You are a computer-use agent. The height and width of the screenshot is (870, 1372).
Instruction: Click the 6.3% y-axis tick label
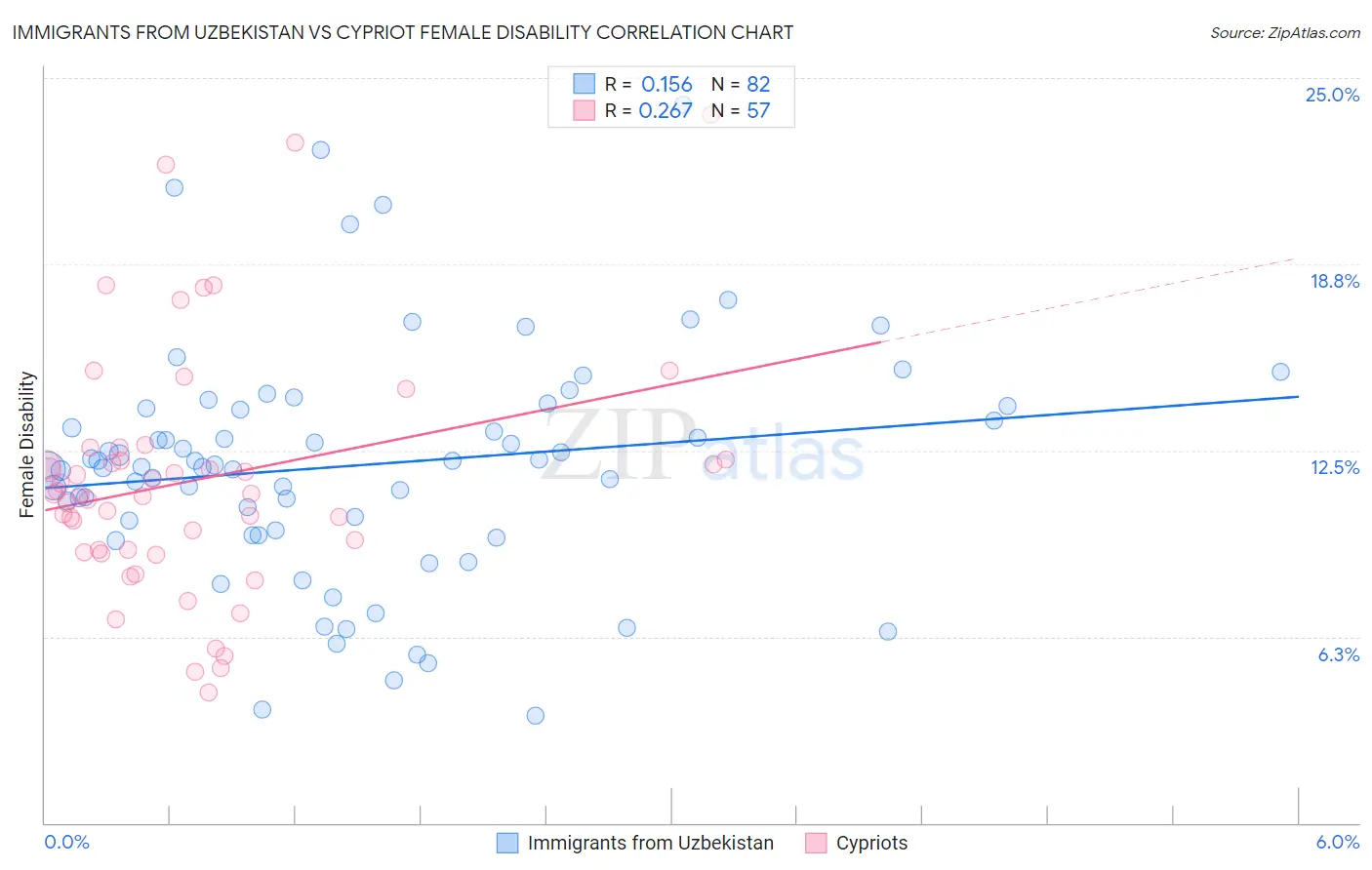tap(1338, 654)
